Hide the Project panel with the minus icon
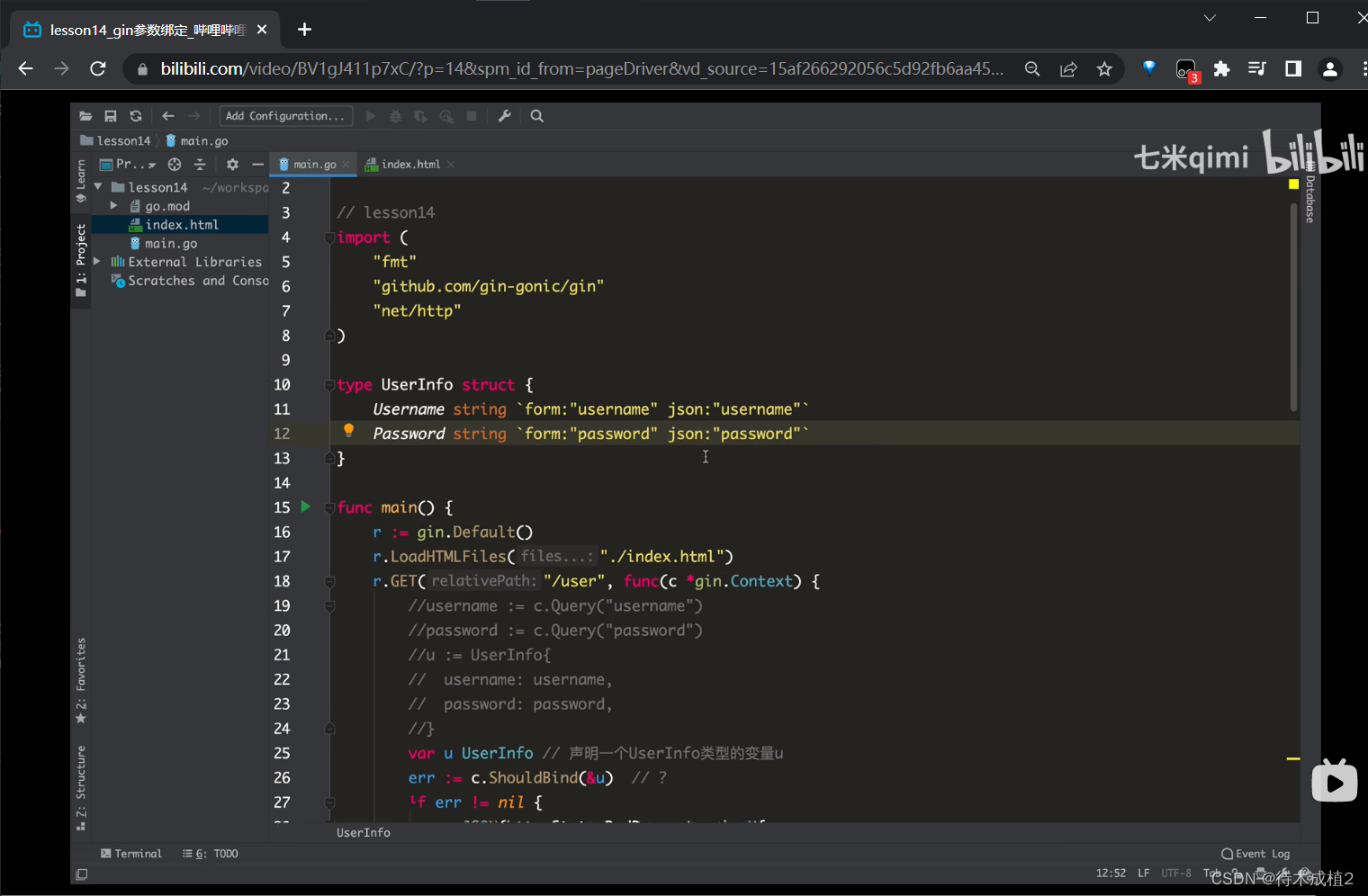The width and height of the screenshot is (1368, 896). 257,165
